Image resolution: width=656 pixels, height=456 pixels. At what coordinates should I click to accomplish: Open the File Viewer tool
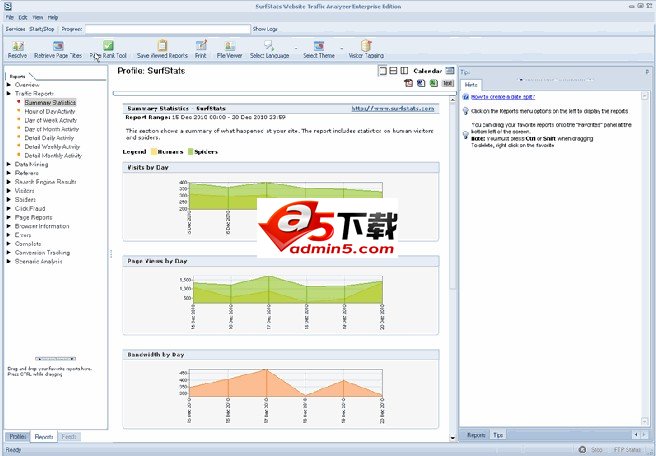point(230,46)
